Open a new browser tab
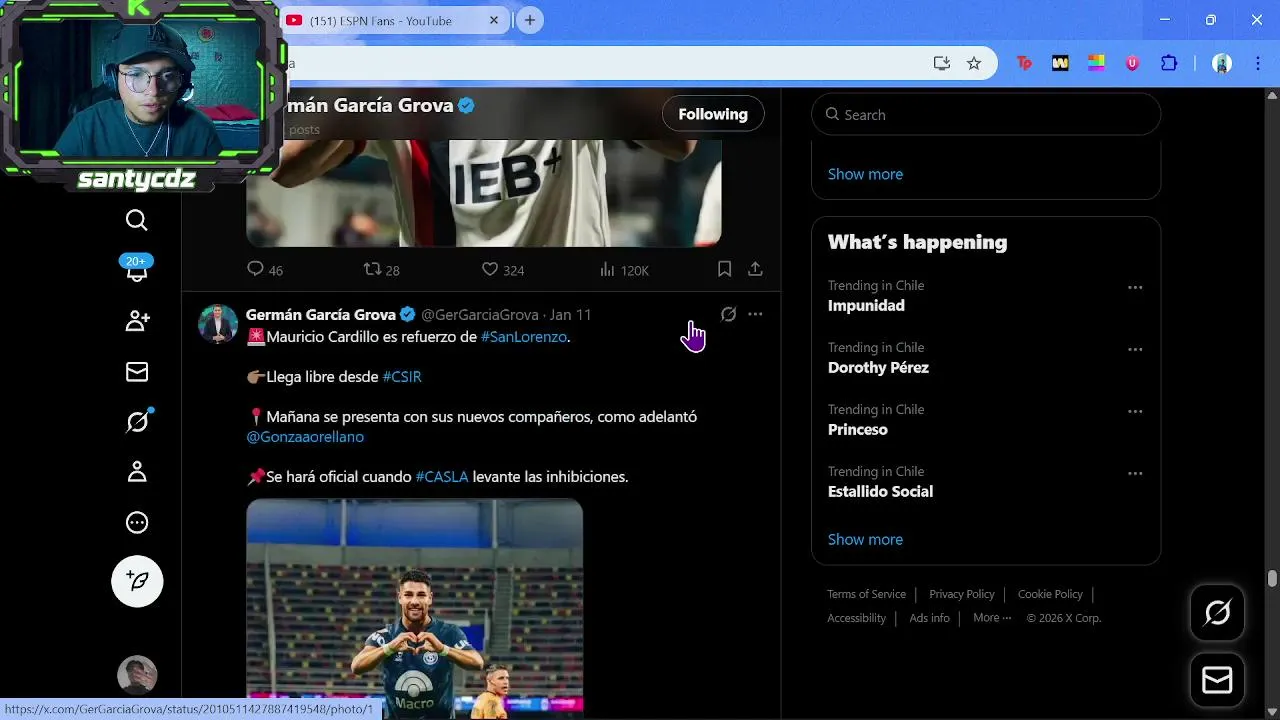Screen dimensions: 1280x720 [x=530, y=20]
